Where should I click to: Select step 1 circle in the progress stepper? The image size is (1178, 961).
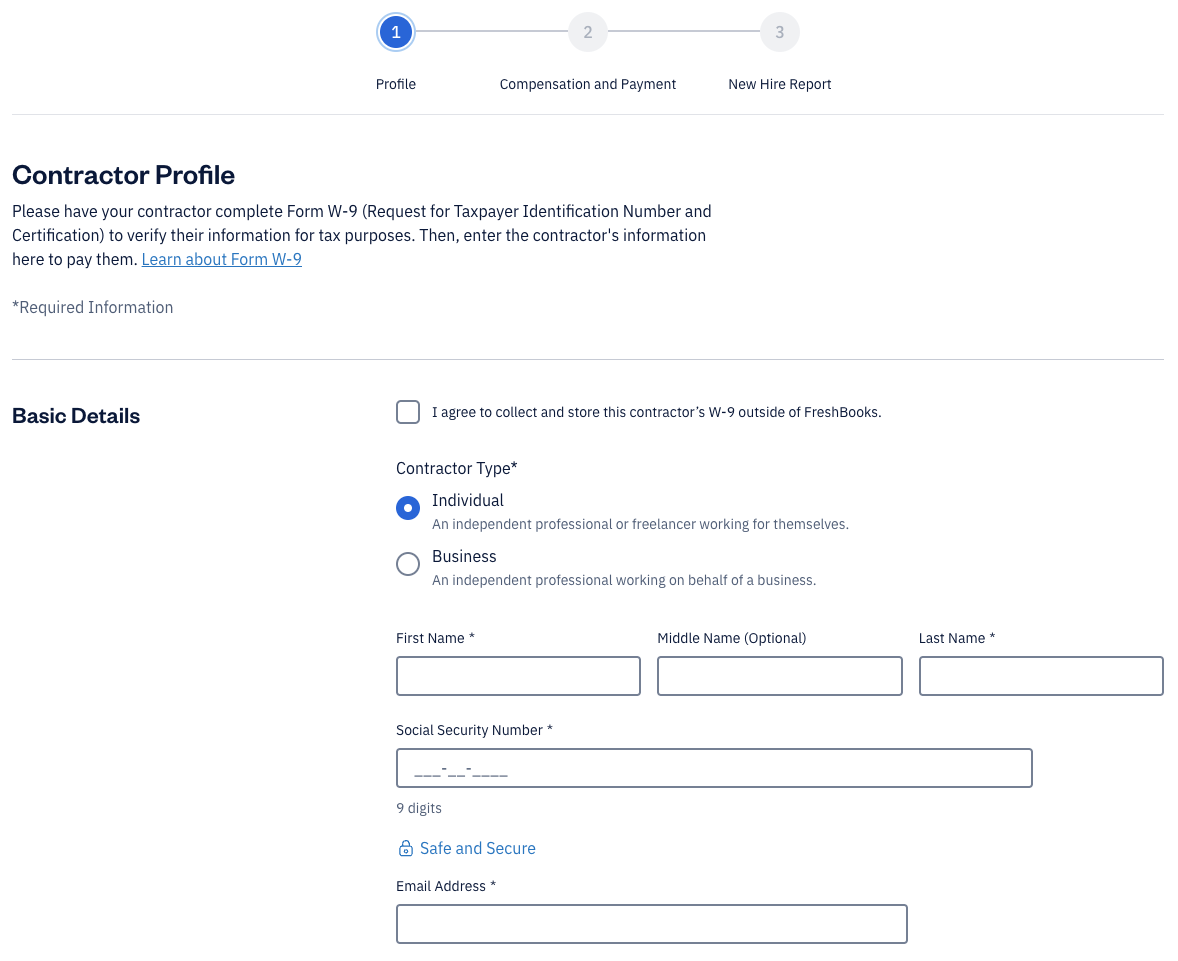[x=396, y=31]
